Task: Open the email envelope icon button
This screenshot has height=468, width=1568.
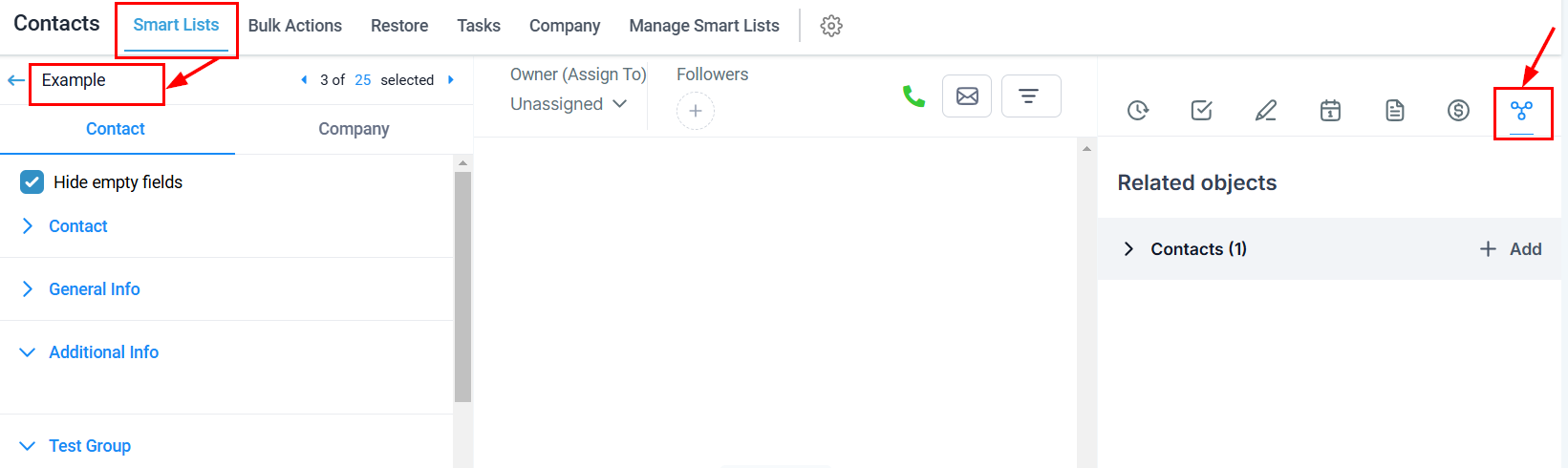Action: click(x=967, y=96)
